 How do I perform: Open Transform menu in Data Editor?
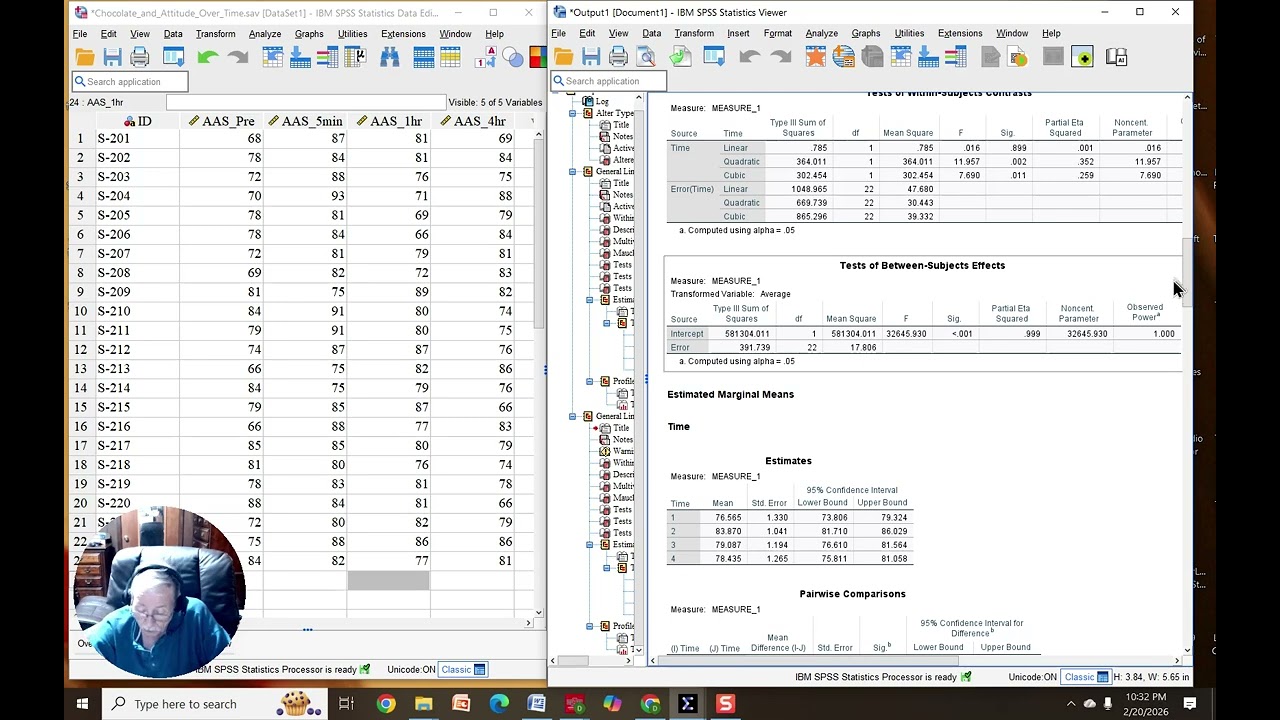[x=215, y=34]
